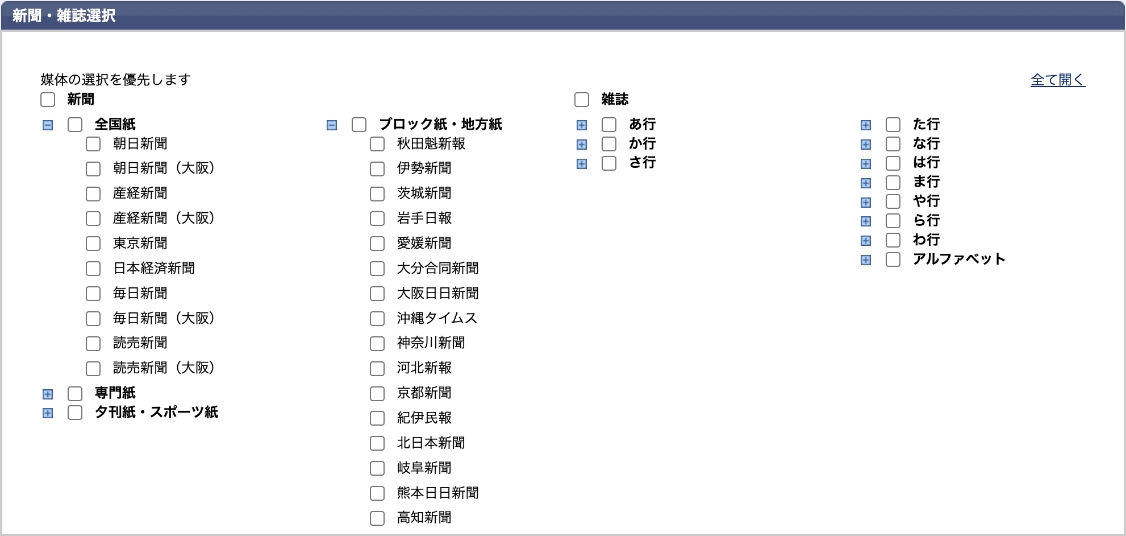
Task: Select the 岐阜新聞 checkbox
Action: click(x=377, y=468)
